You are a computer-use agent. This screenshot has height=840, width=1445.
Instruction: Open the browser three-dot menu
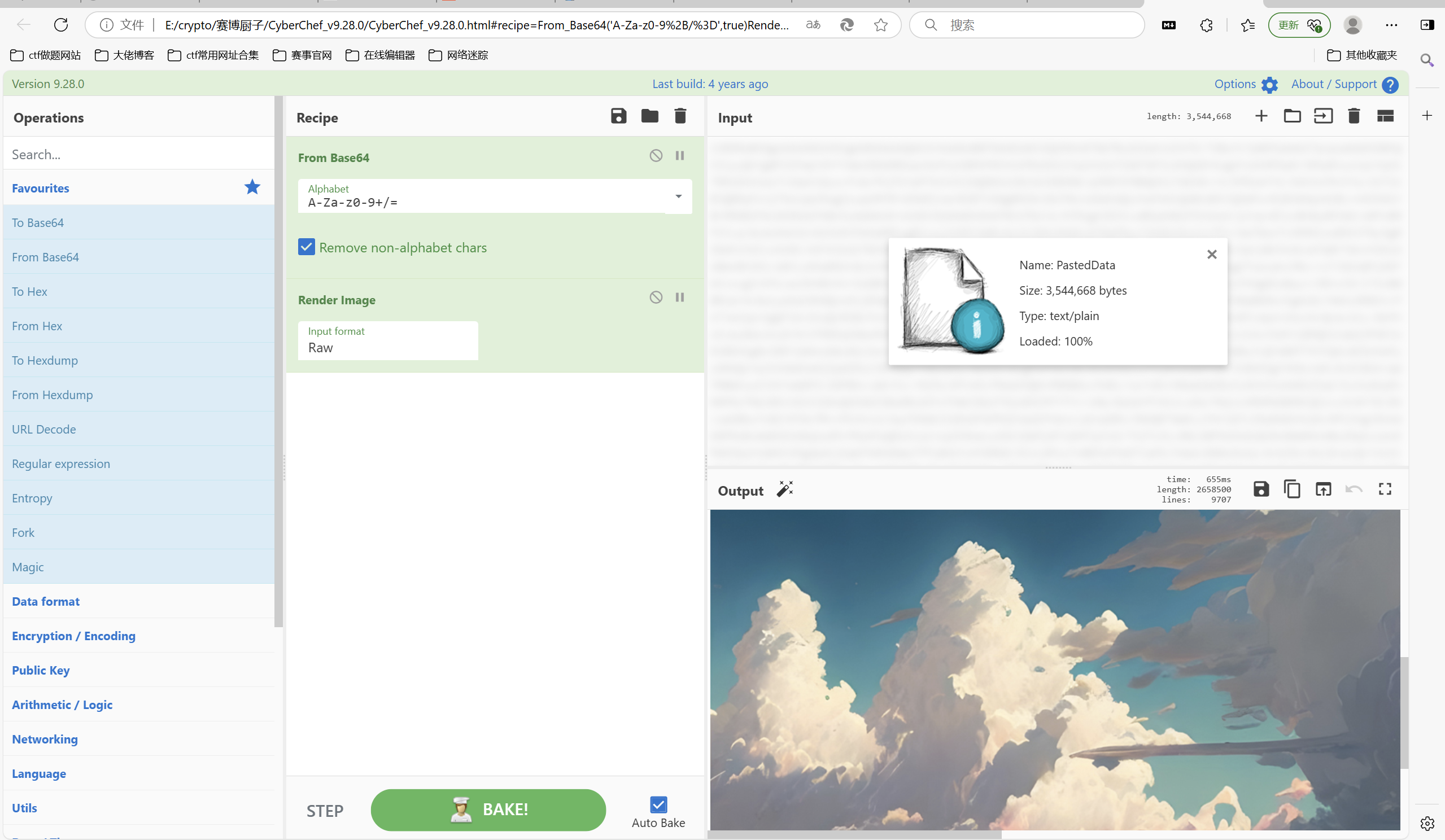(x=1391, y=25)
